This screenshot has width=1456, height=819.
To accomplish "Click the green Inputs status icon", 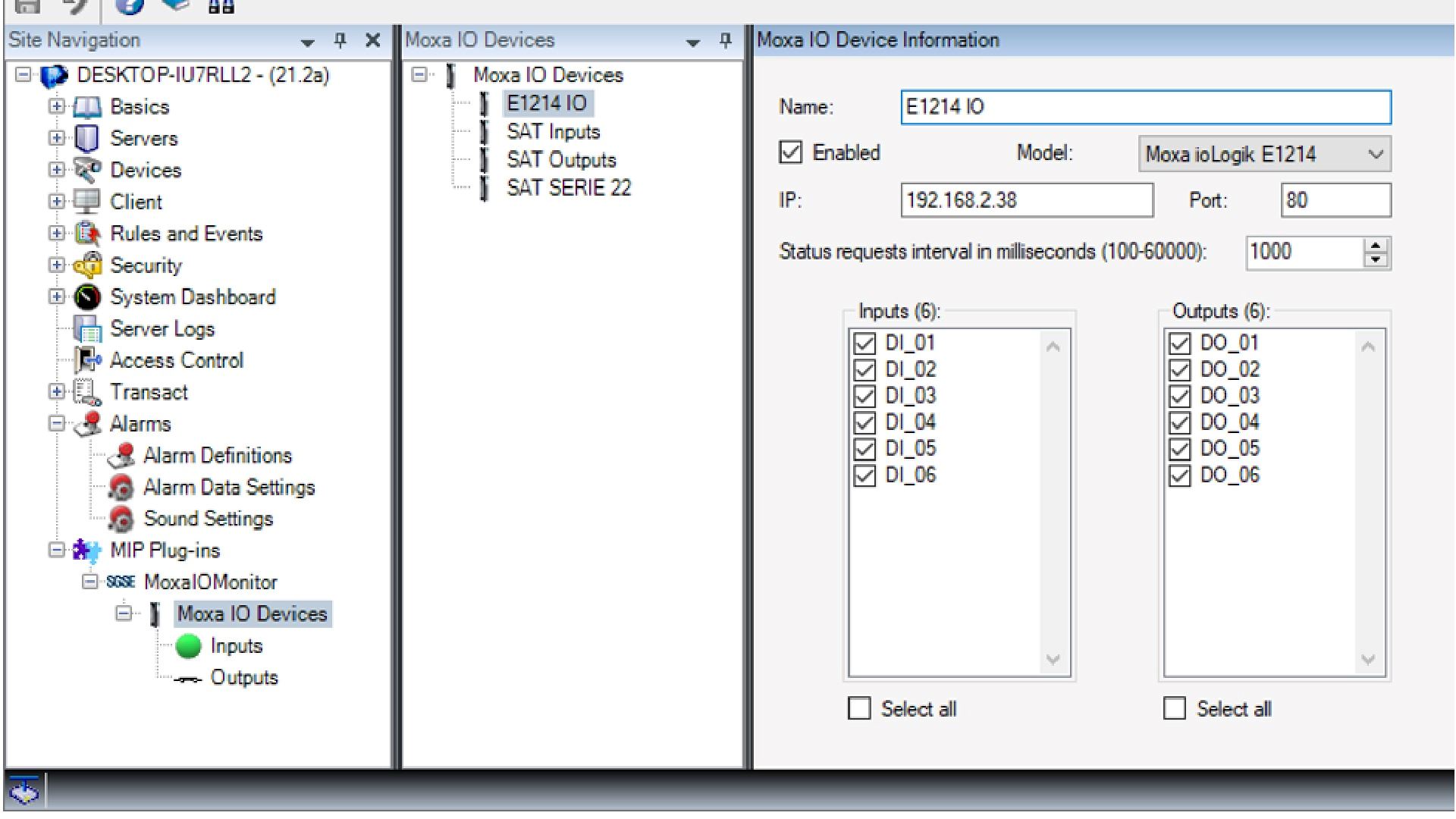I will pos(188,646).
